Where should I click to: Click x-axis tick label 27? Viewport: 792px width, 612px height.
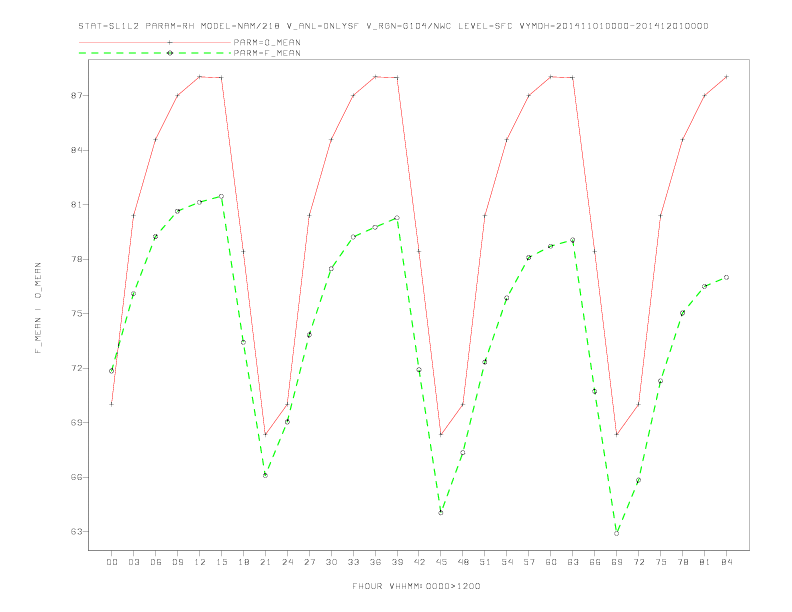309,562
